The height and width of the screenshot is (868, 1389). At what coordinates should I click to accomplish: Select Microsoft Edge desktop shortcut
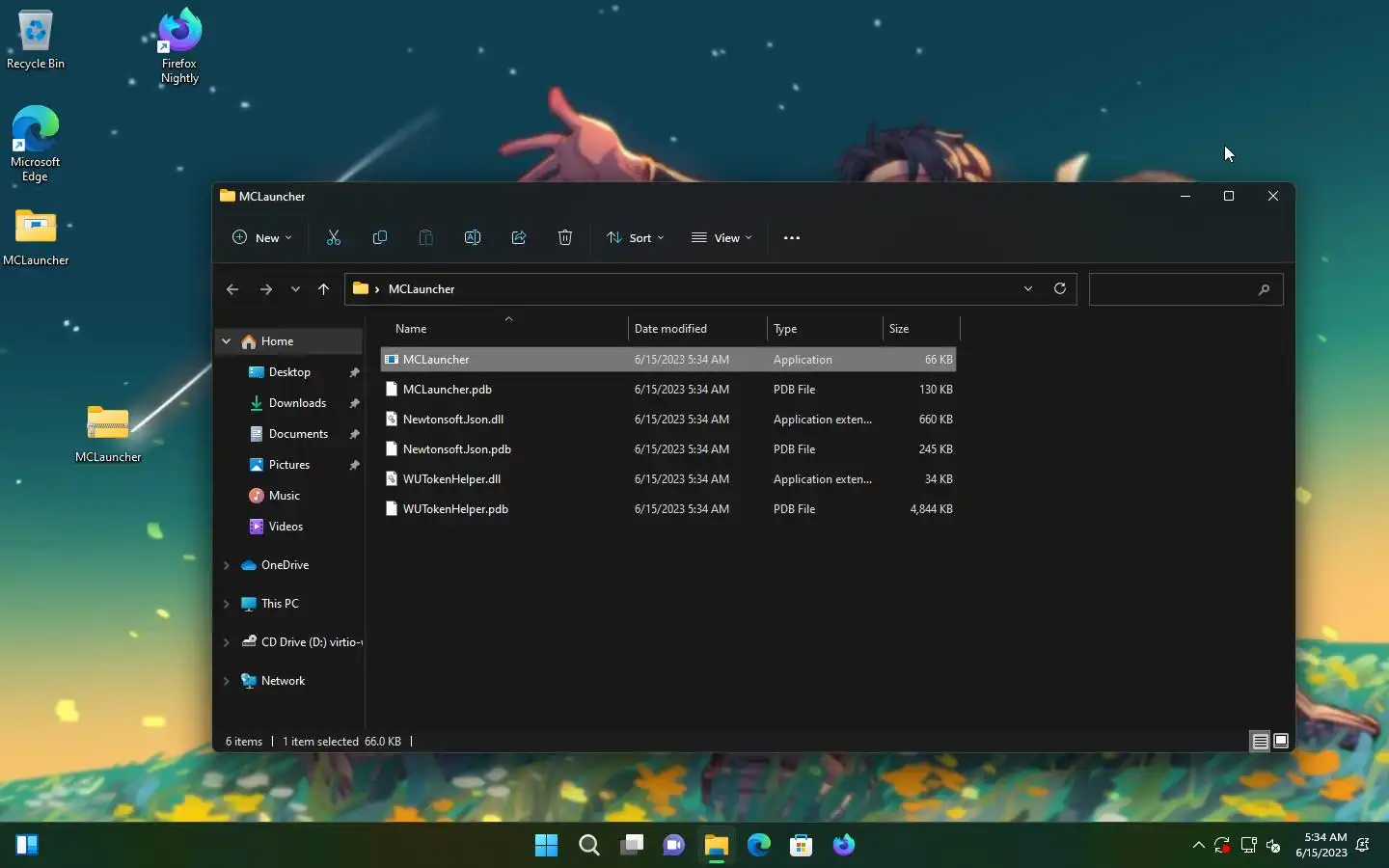click(36, 144)
